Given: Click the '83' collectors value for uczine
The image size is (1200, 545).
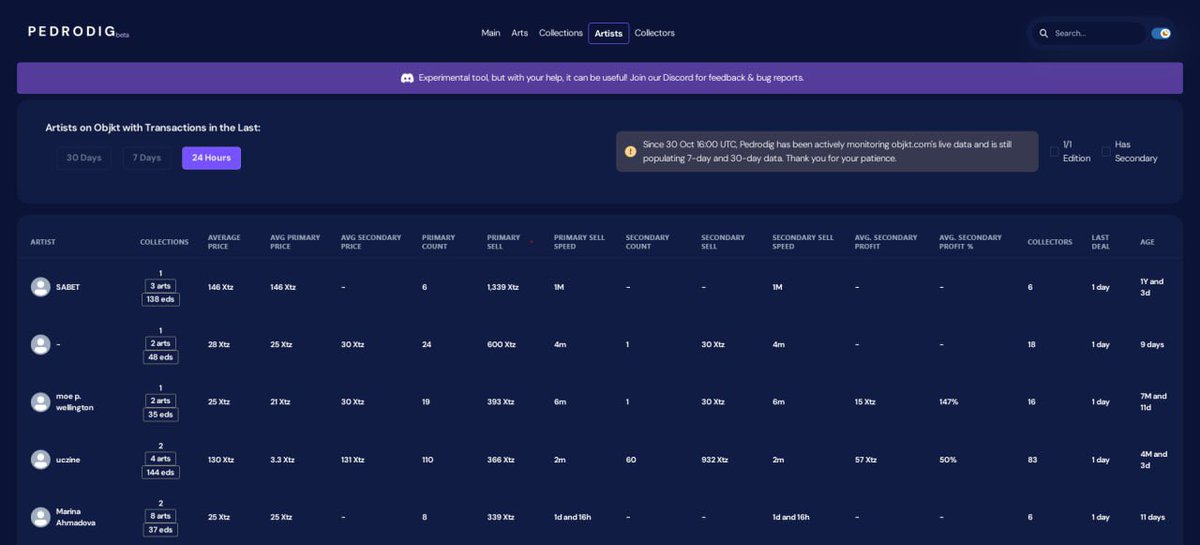Looking at the screenshot, I should (1033, 460).
